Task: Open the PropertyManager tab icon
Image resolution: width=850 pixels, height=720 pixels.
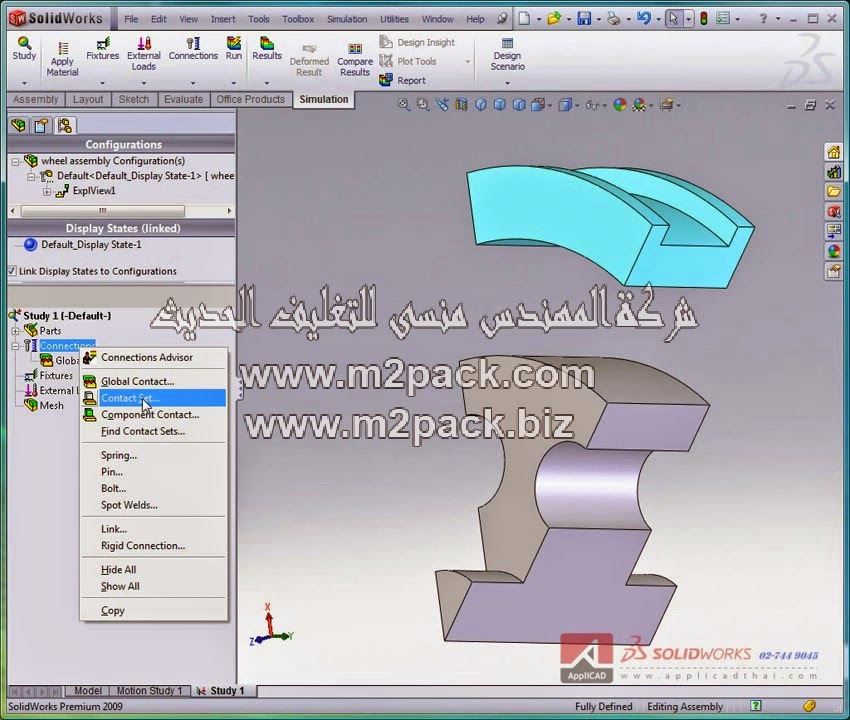Action: coord(41,126)
